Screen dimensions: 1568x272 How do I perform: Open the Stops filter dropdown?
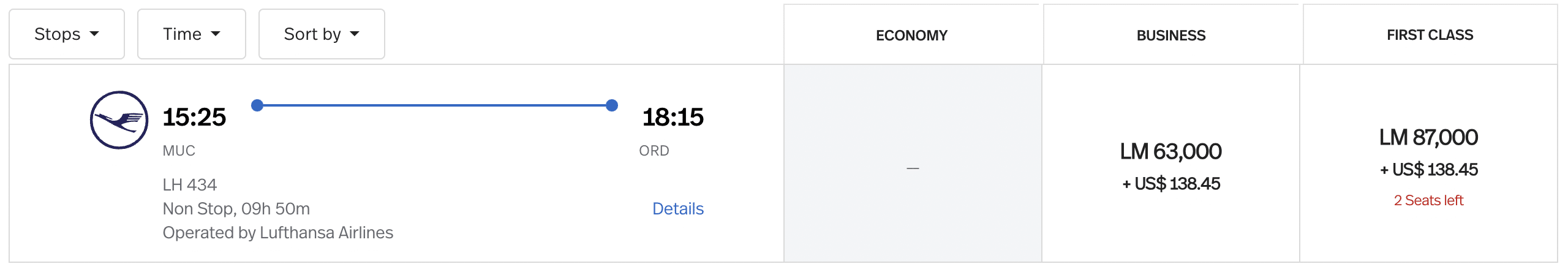(66, 34)
